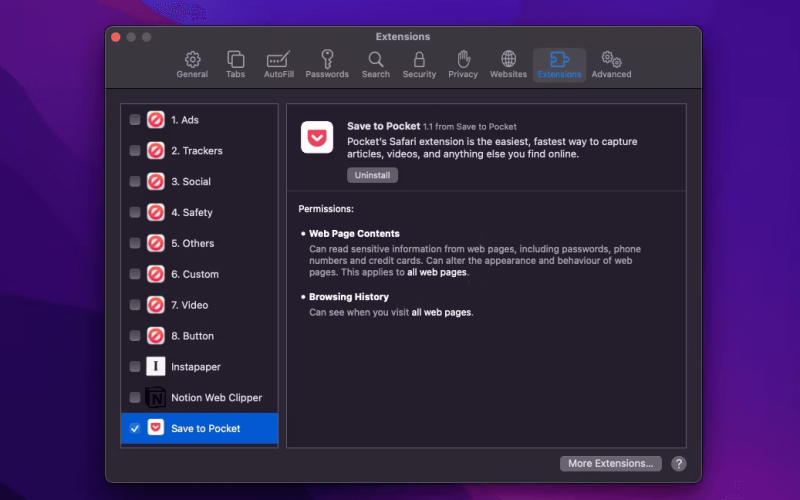This screenshot has height=500, width=800.
Task: Click the blocker icon beside 6. Custom
Action: click(x=156, y=274)
